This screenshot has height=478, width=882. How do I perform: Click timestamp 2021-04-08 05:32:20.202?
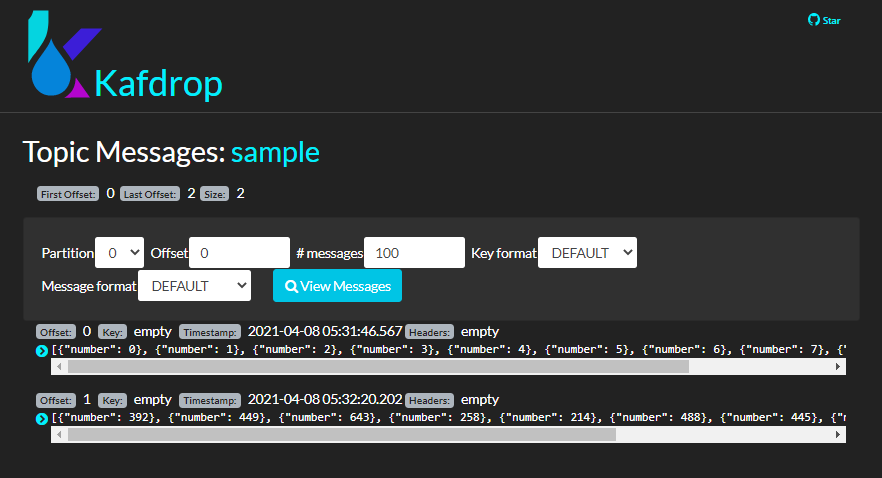pos(325,399)
